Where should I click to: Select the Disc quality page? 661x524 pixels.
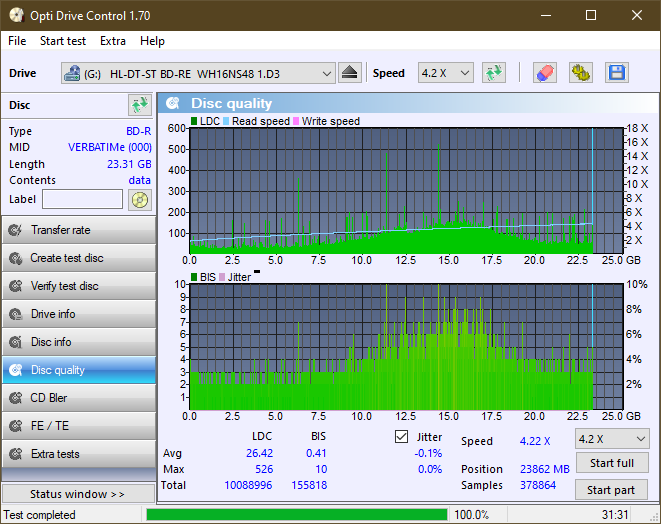click(x=79, y=370)
